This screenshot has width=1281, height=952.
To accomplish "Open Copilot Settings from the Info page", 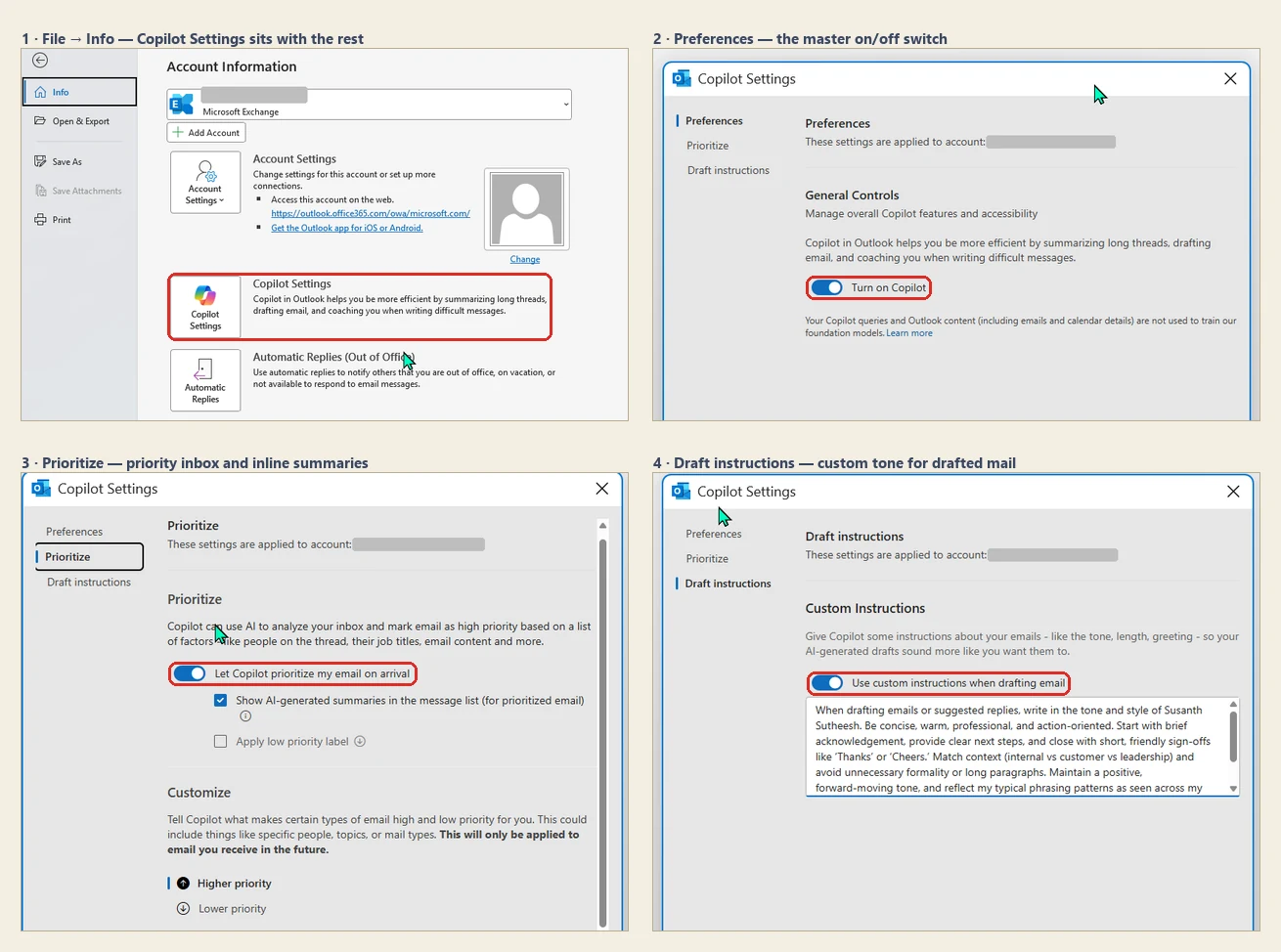I will tap(205, 307).
